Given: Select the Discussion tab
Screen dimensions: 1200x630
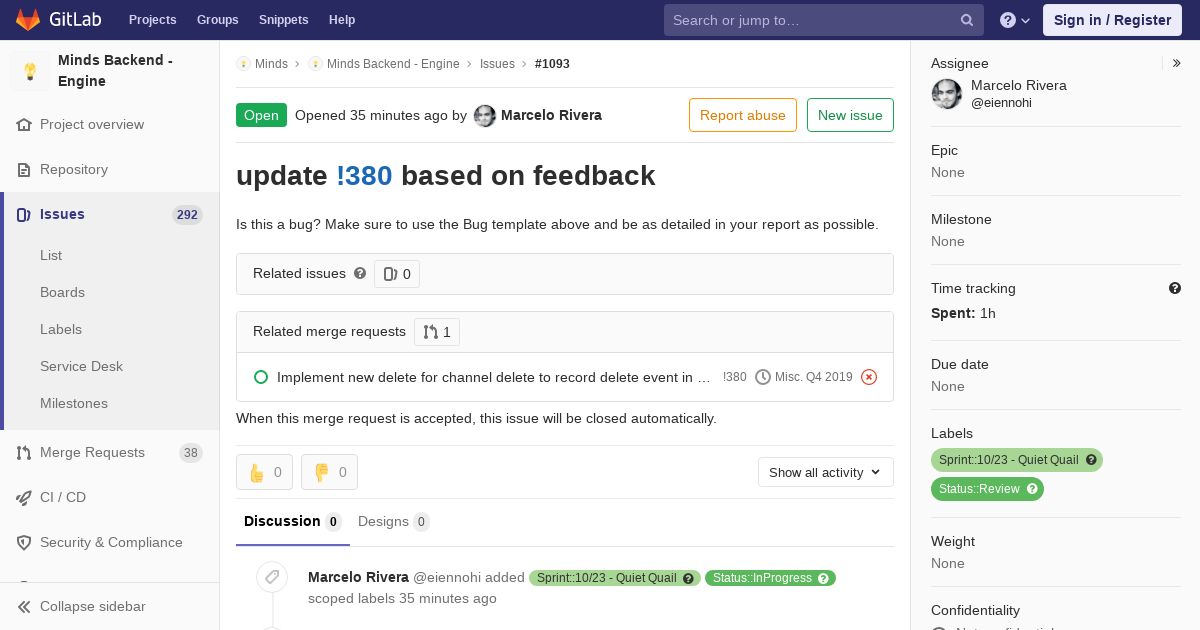Looking at the screenshot, I should pyautogui.click(x=292, y=521).
